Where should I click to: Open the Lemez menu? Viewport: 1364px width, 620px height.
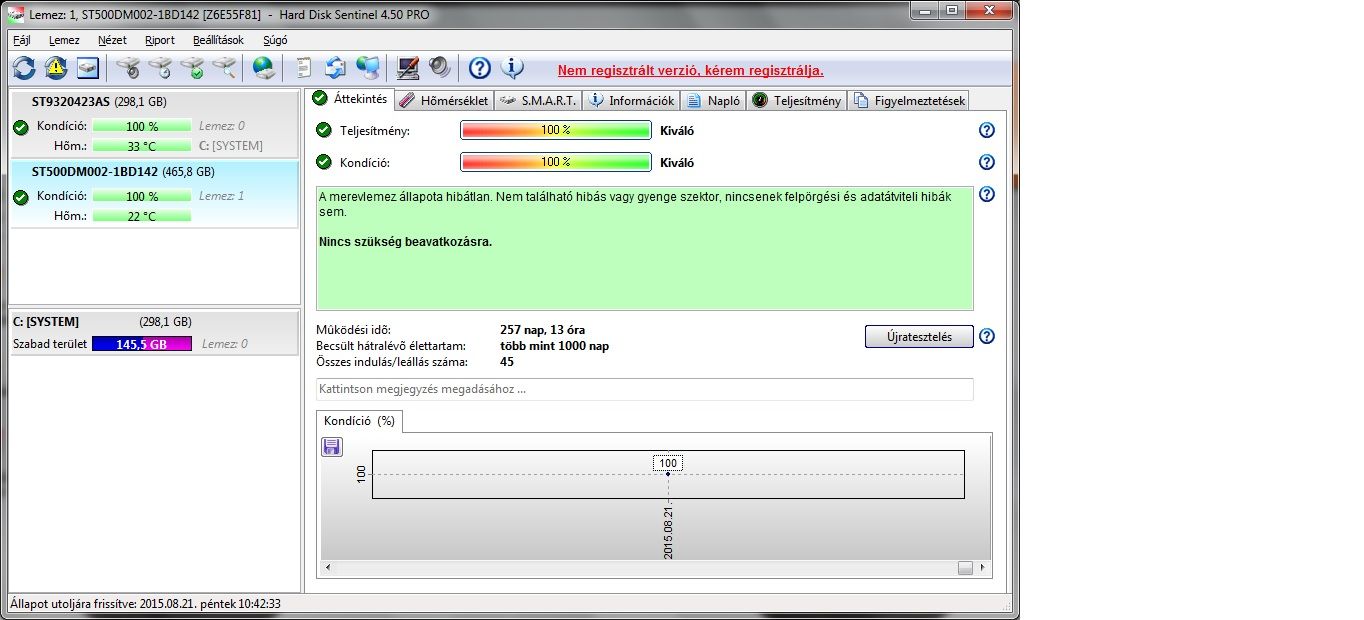[64, 40]
